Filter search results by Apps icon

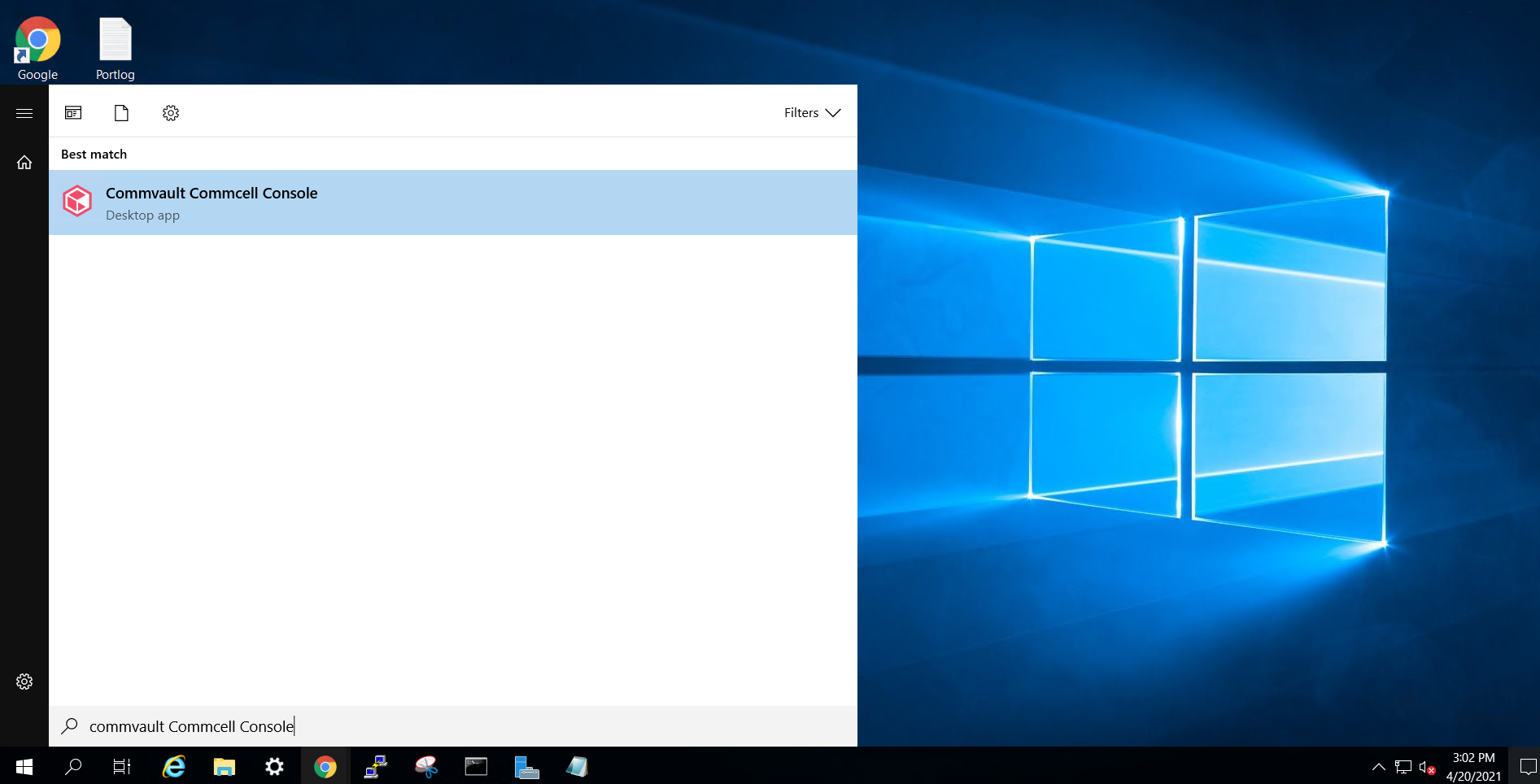tap(73, 112)
